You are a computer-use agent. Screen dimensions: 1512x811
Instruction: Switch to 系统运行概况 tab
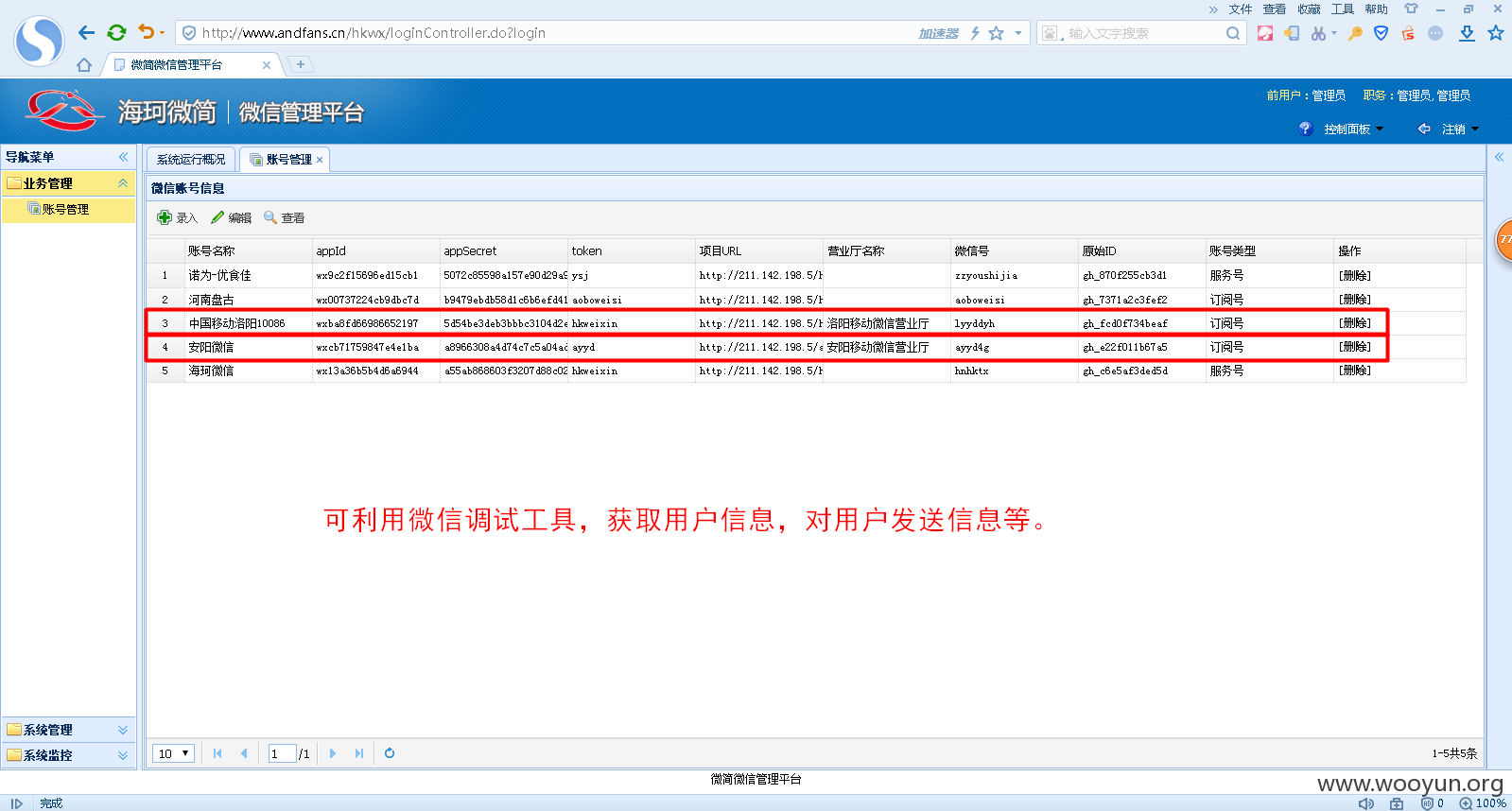(x=191, y=160)
